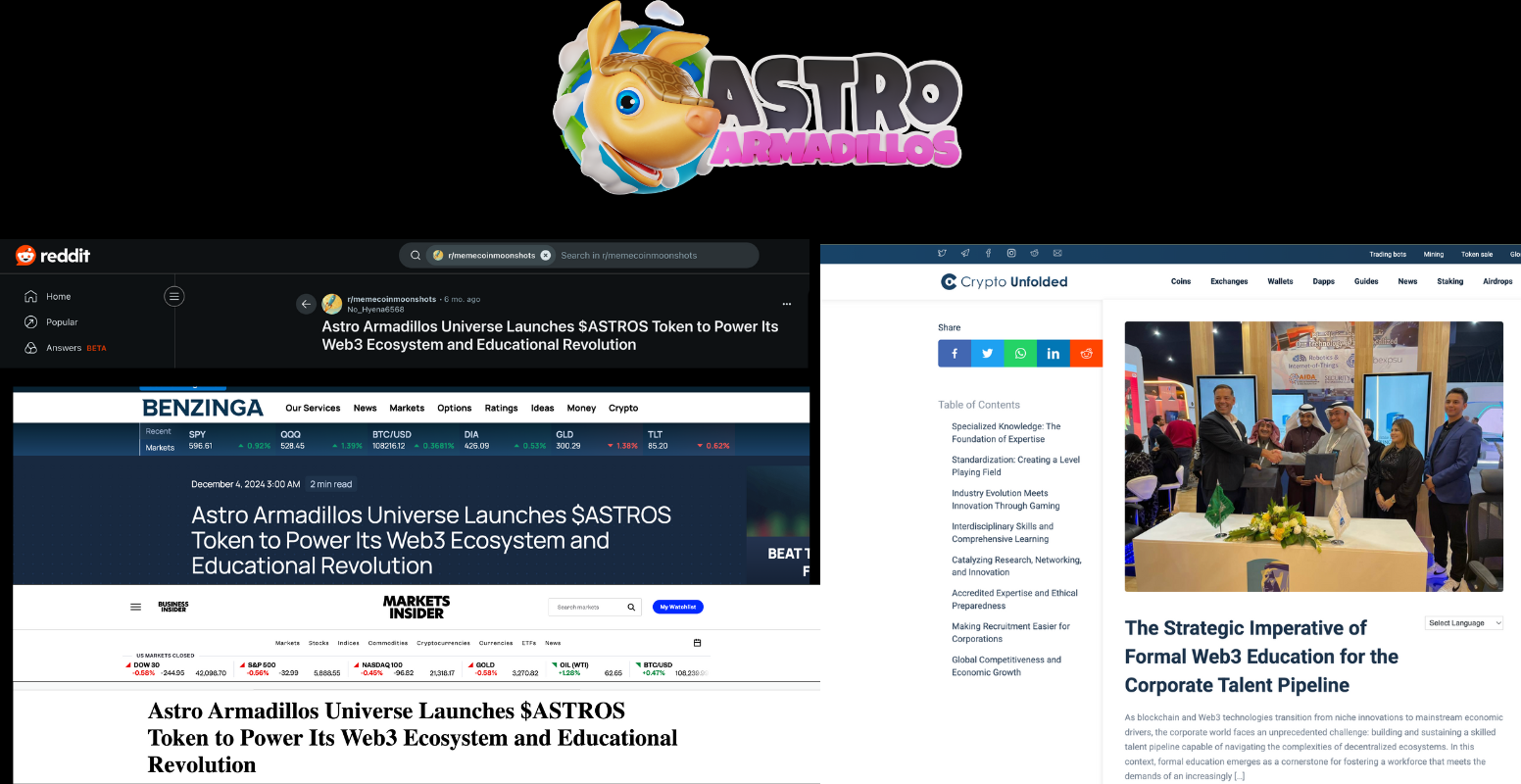Jump to Standardization: Creating a Level Playing Field
Screen dimensions: 1521x784
pyautogui.click(x=1015, y=465)
